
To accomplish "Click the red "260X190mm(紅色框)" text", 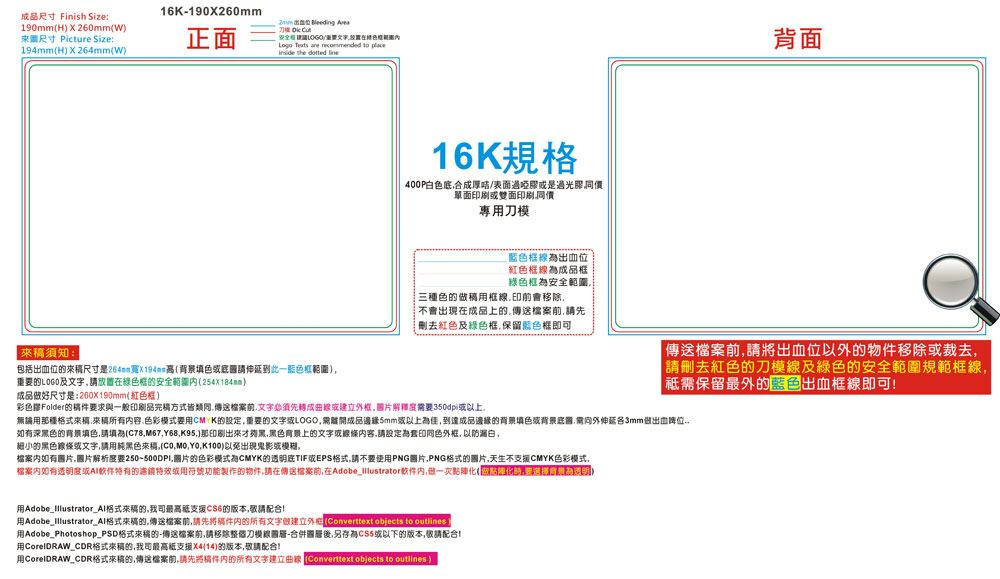I will (x=119, y=395).
